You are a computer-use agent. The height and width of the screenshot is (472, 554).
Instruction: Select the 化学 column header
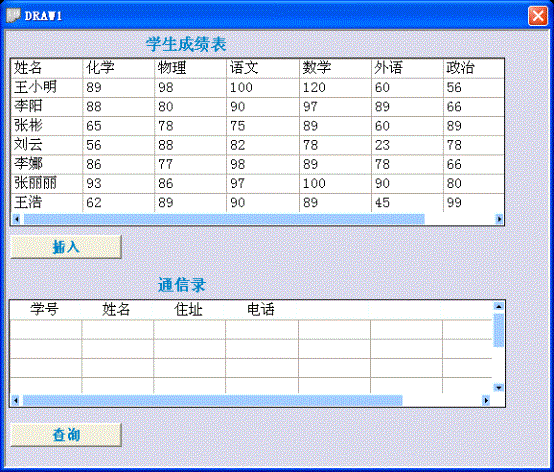tap(119, 68)
